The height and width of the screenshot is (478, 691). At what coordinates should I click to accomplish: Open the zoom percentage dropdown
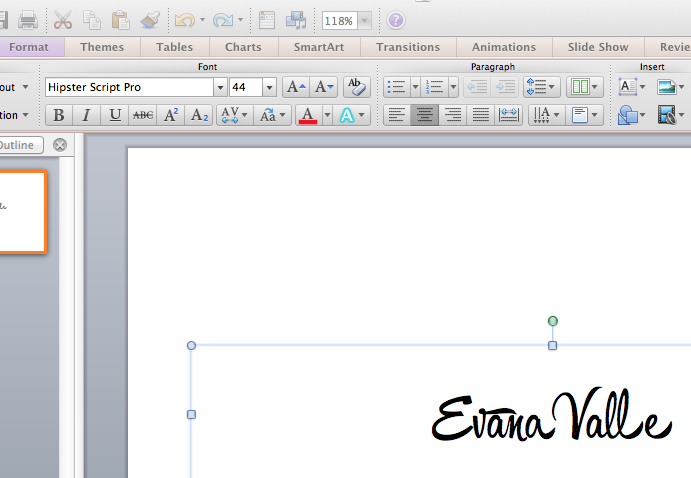click(x=364, y=21)
